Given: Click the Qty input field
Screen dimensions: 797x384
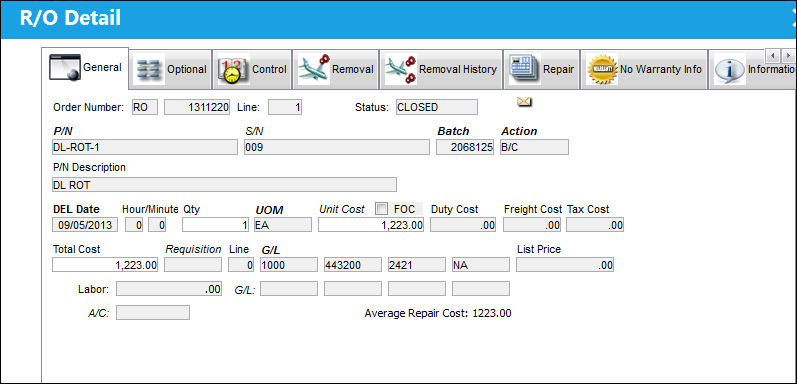Looking at the screenshot, I should [x=216, y=225].
